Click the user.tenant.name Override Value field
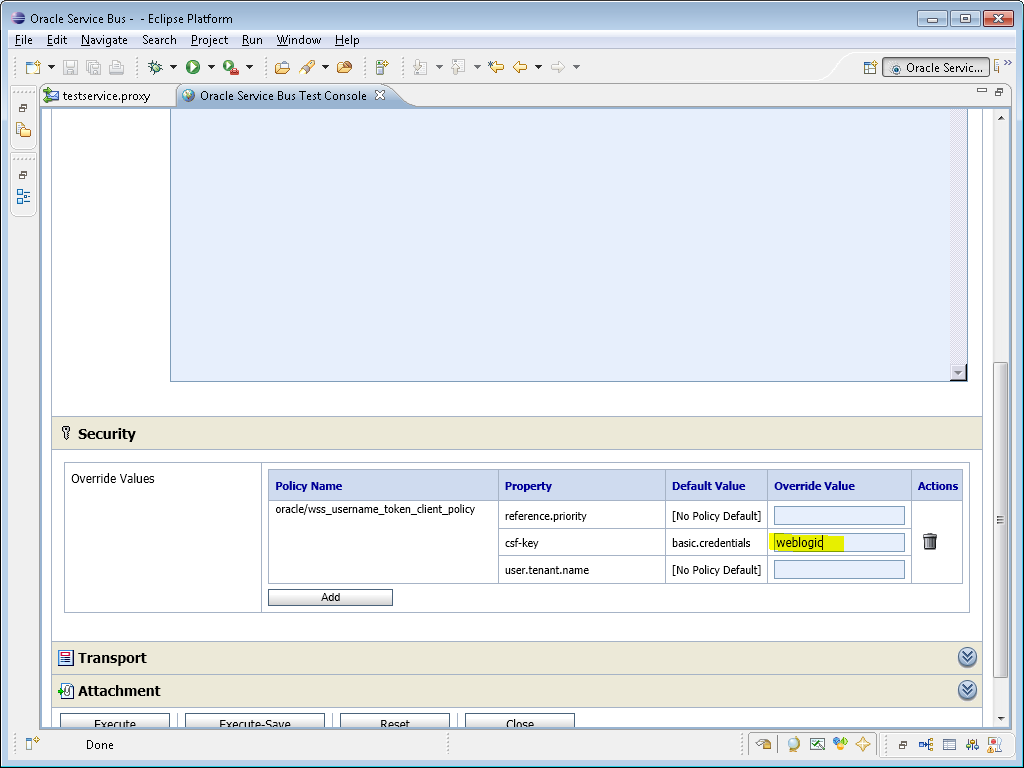 pyautogui.click(x=838, y=568)
